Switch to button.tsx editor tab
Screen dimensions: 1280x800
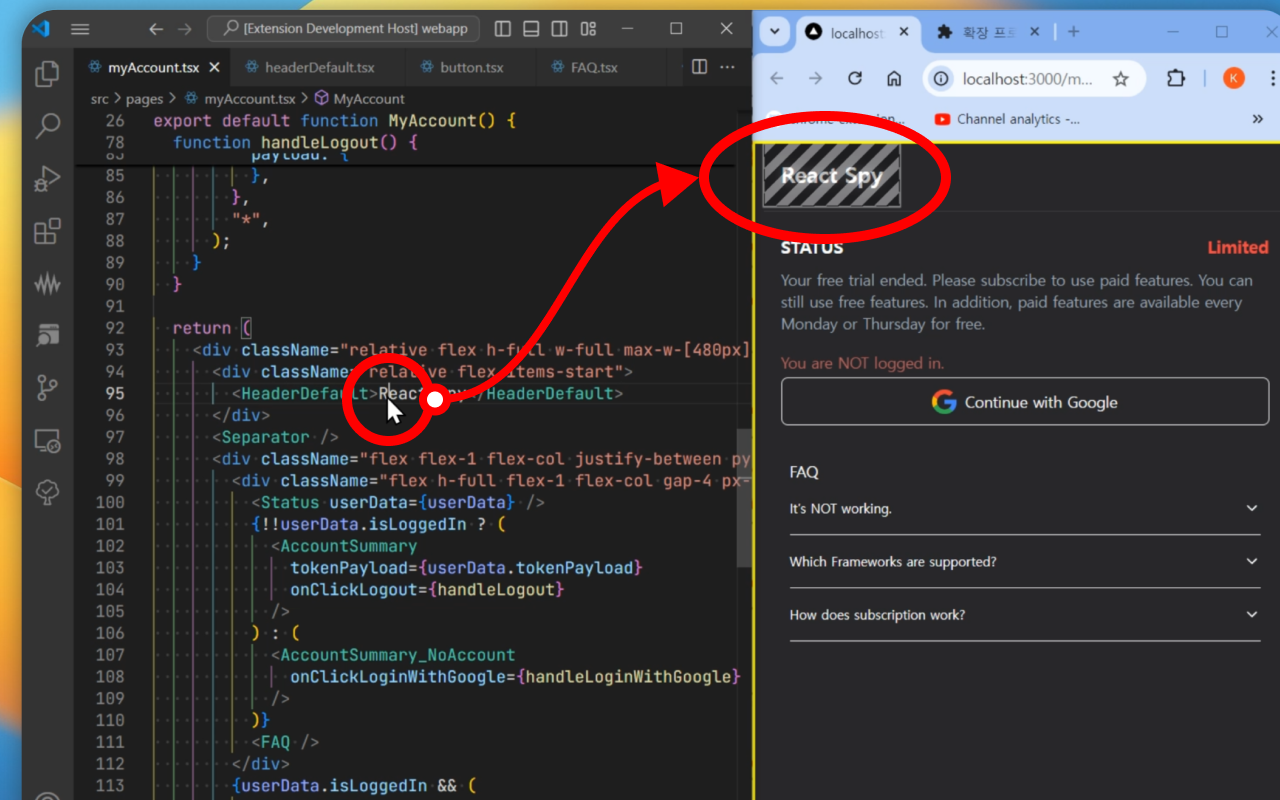pyautogui.click(x=471, y=68)
